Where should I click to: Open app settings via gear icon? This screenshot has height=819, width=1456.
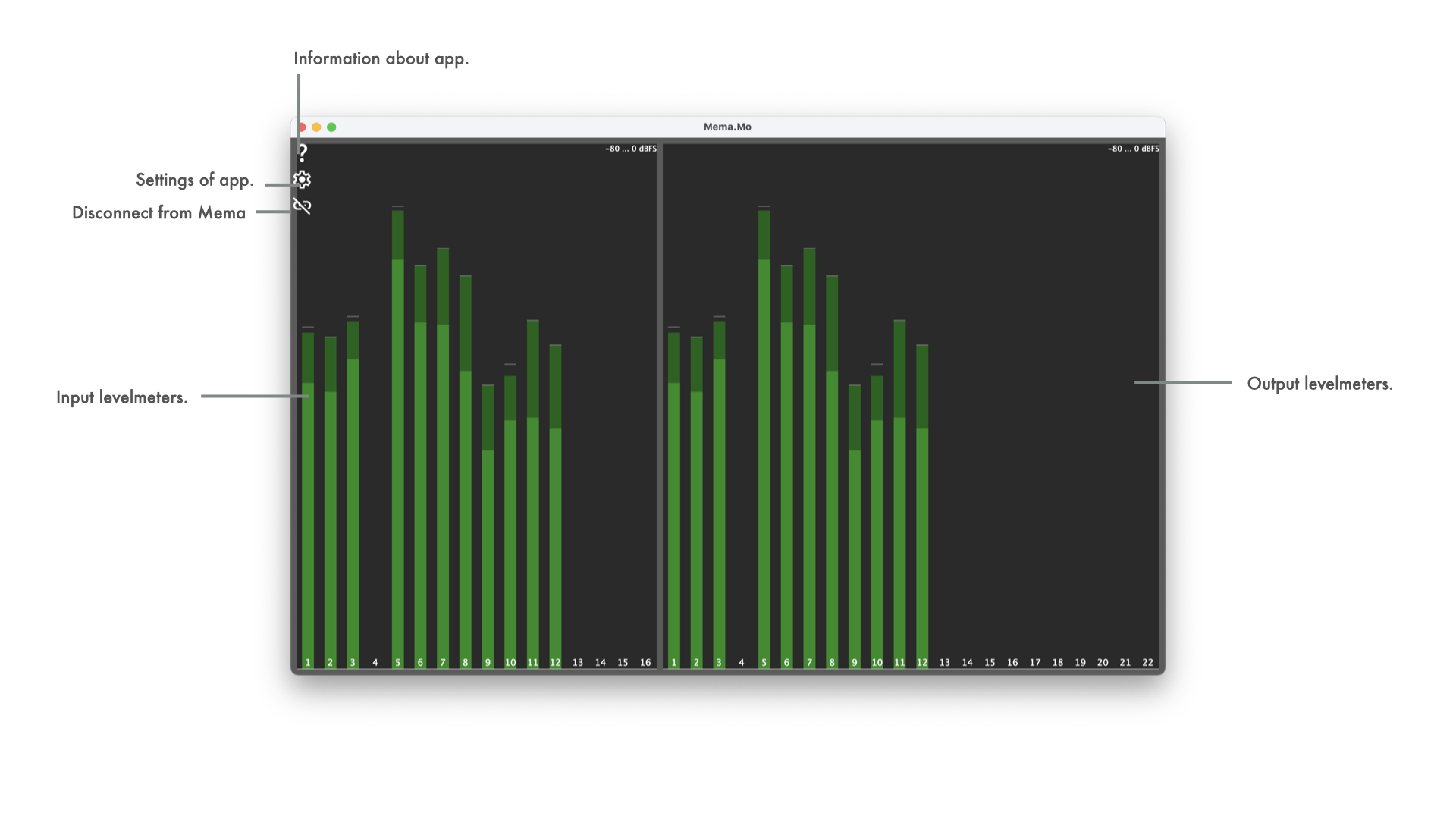tap(303, 180)
